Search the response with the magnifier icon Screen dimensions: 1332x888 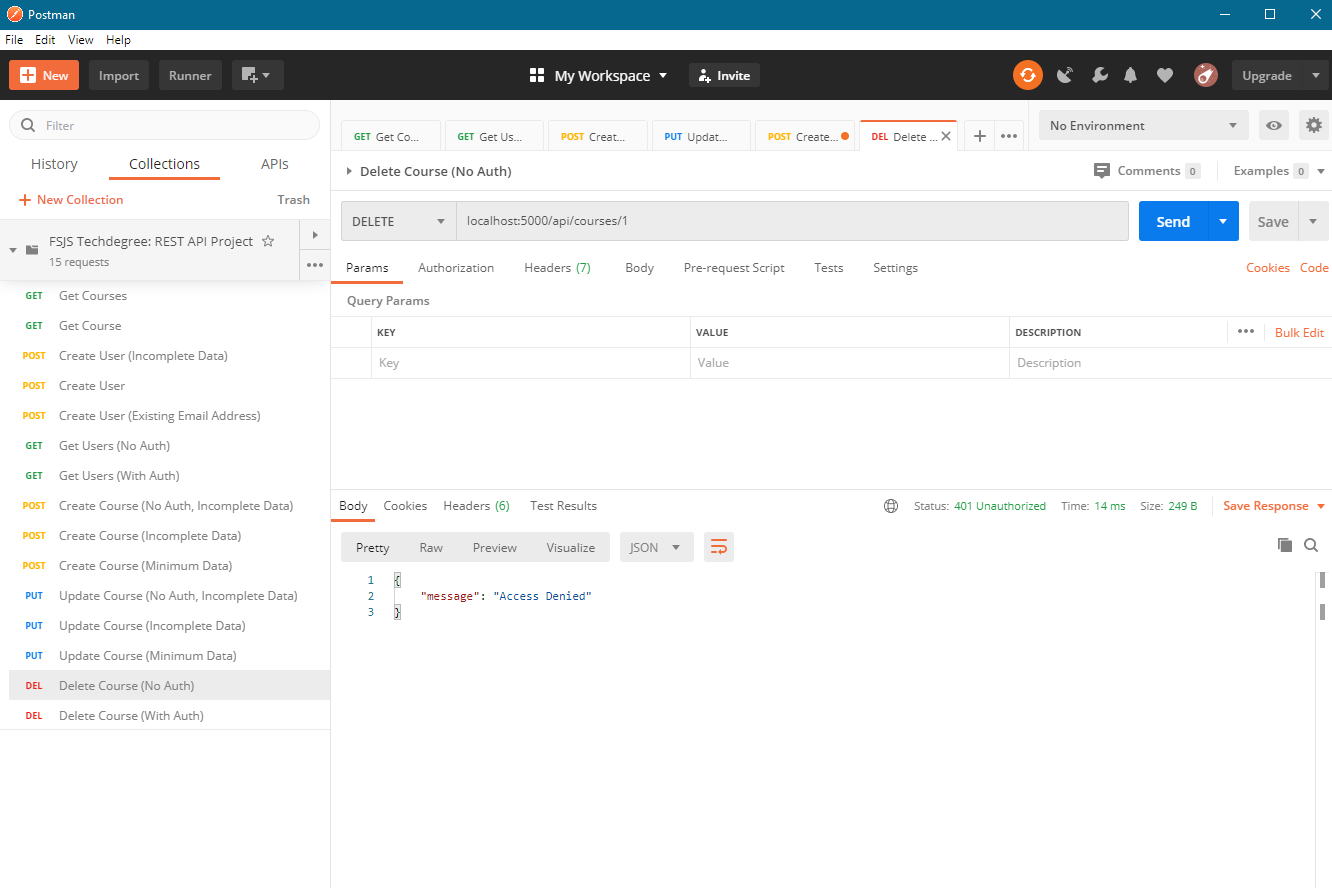coord(1310,545)
